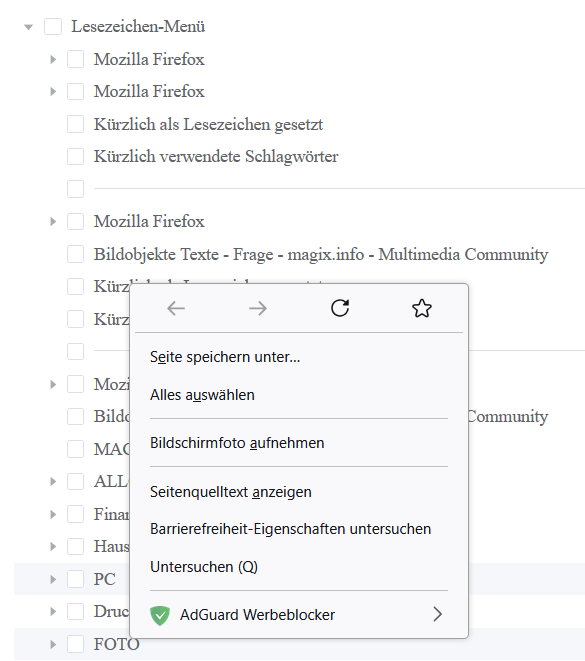Screen dimensions: 585x661
Task: Choose Bildschirmfoto aufnehmen
Action: coord(299,443)
